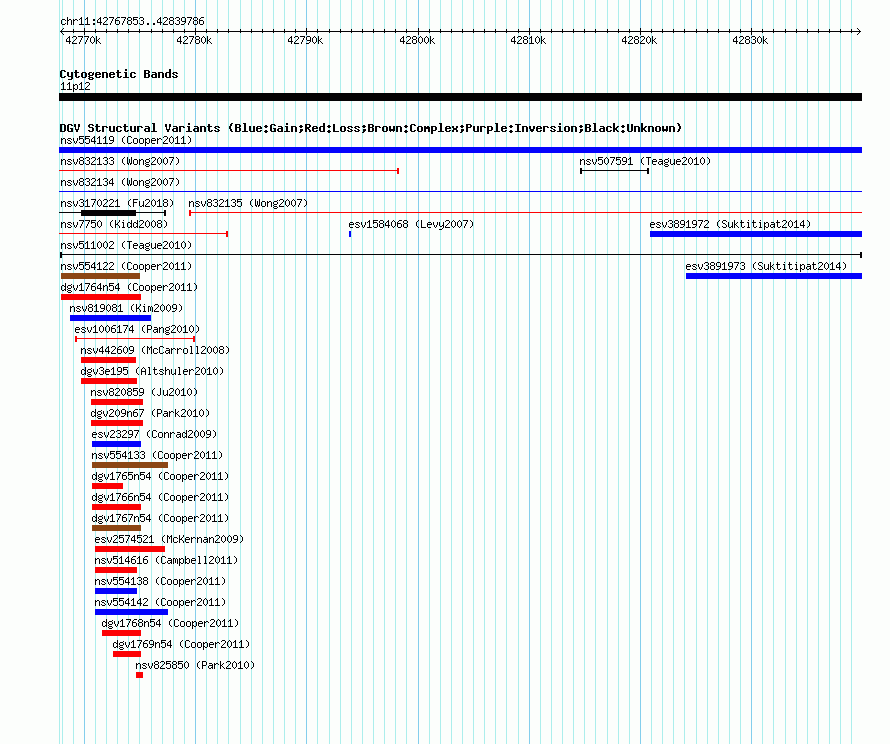The width and height of the screenshot is (890, 744).
Task: Click the nsv3170221 (Fu2018) label
Action: pyautogui.click(x=117, y=203)
